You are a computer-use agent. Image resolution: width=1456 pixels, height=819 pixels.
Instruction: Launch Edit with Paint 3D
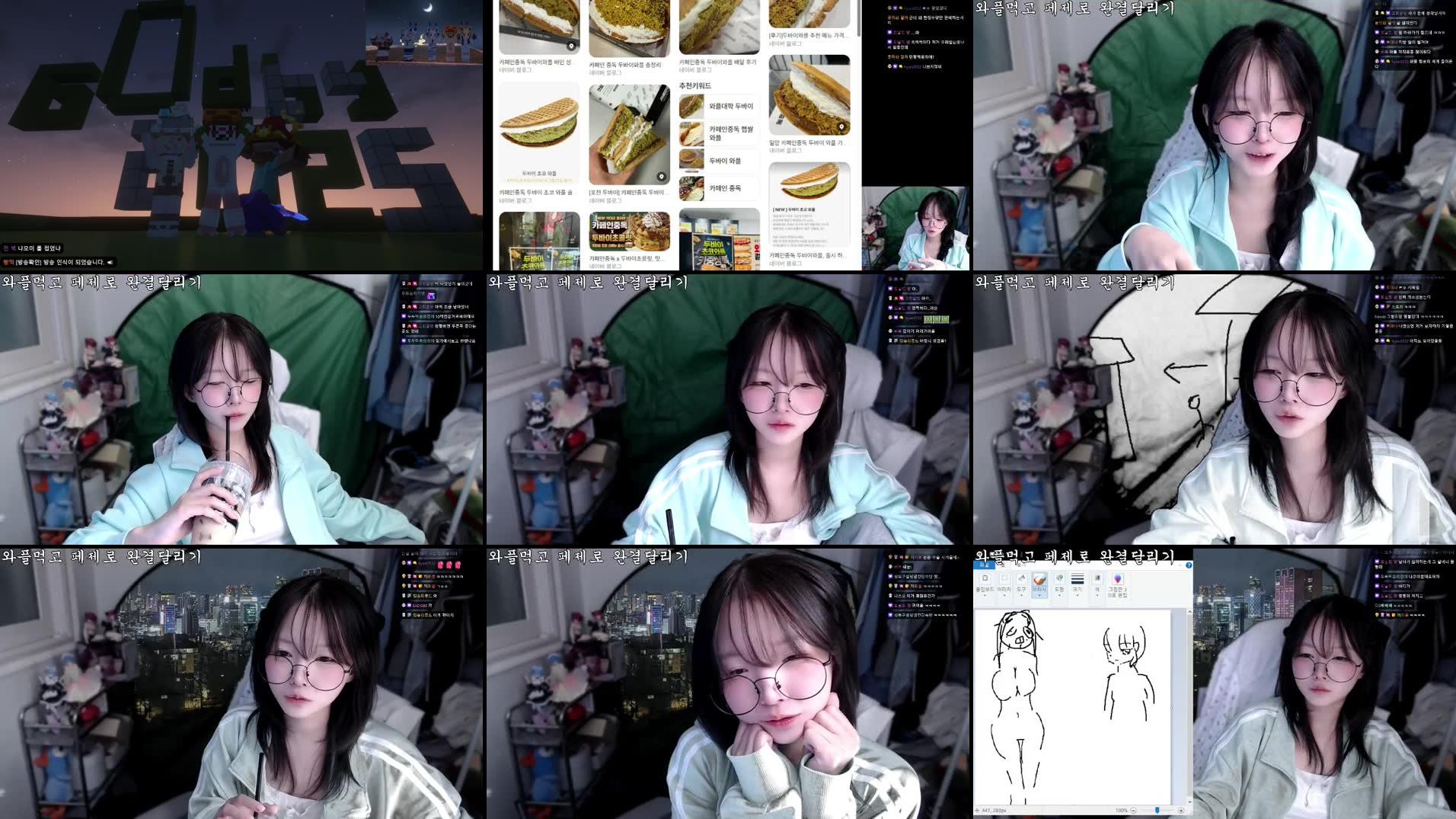[1117, 579]
